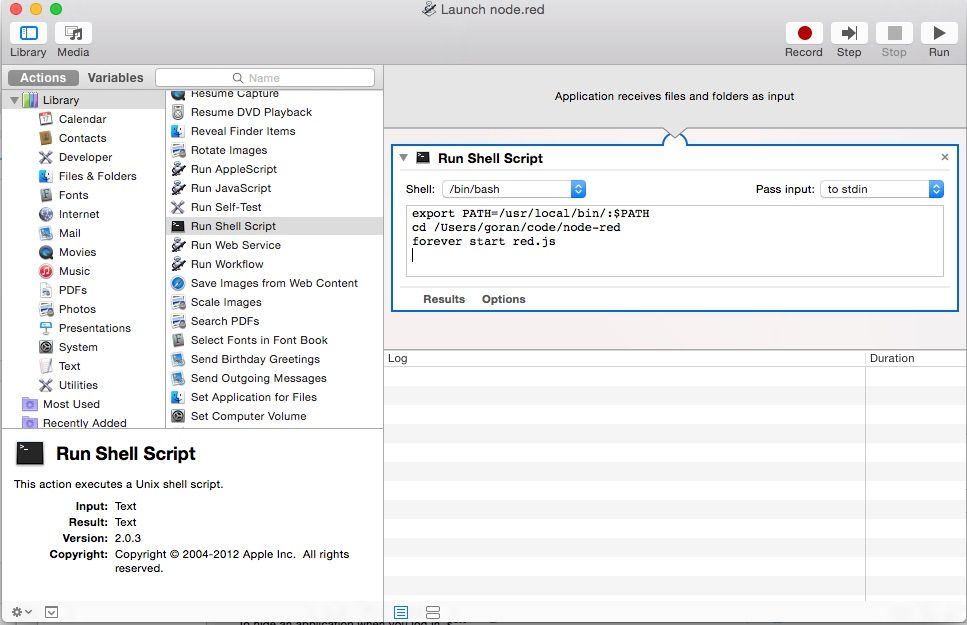Select the Developer category icon
Viewport: 967px width, 625px height.
(x=46, y=157)
